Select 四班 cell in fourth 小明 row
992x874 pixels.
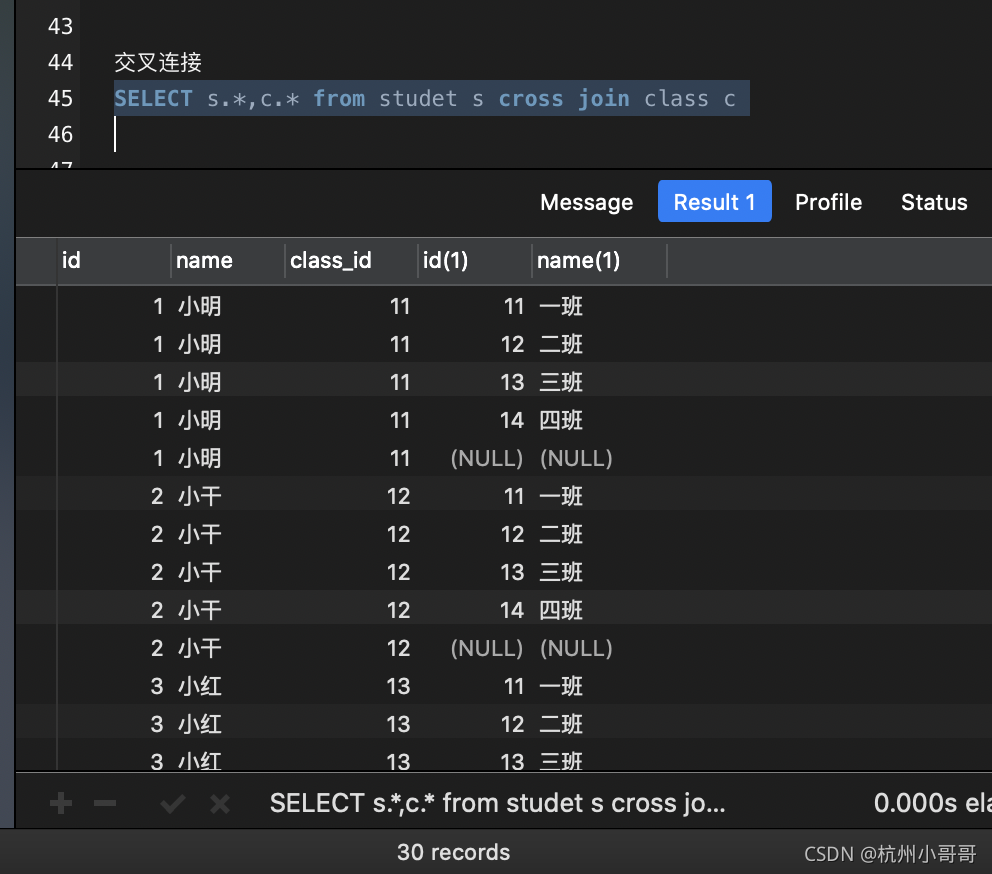pos(561,421)
